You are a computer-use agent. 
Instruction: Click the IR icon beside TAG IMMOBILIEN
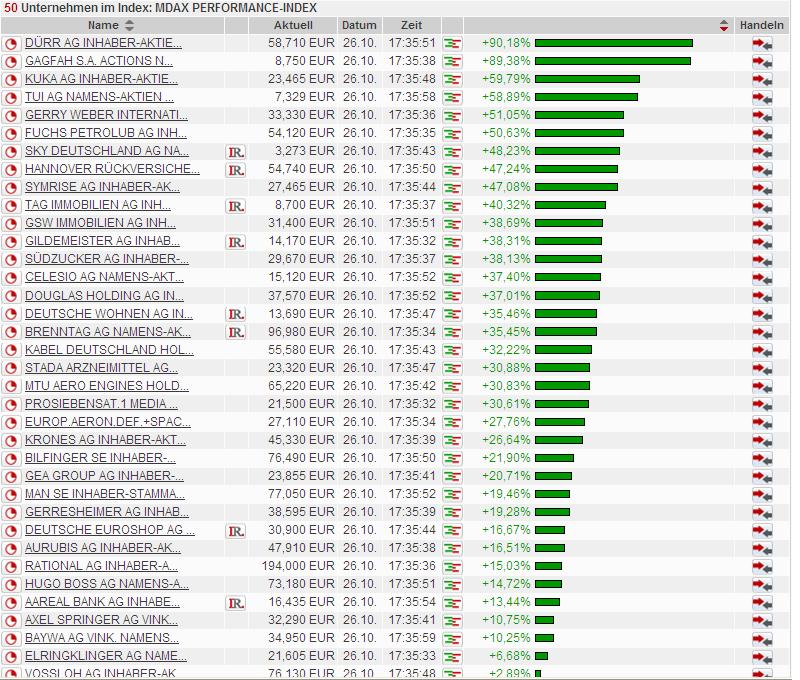[x=236, y=206]
